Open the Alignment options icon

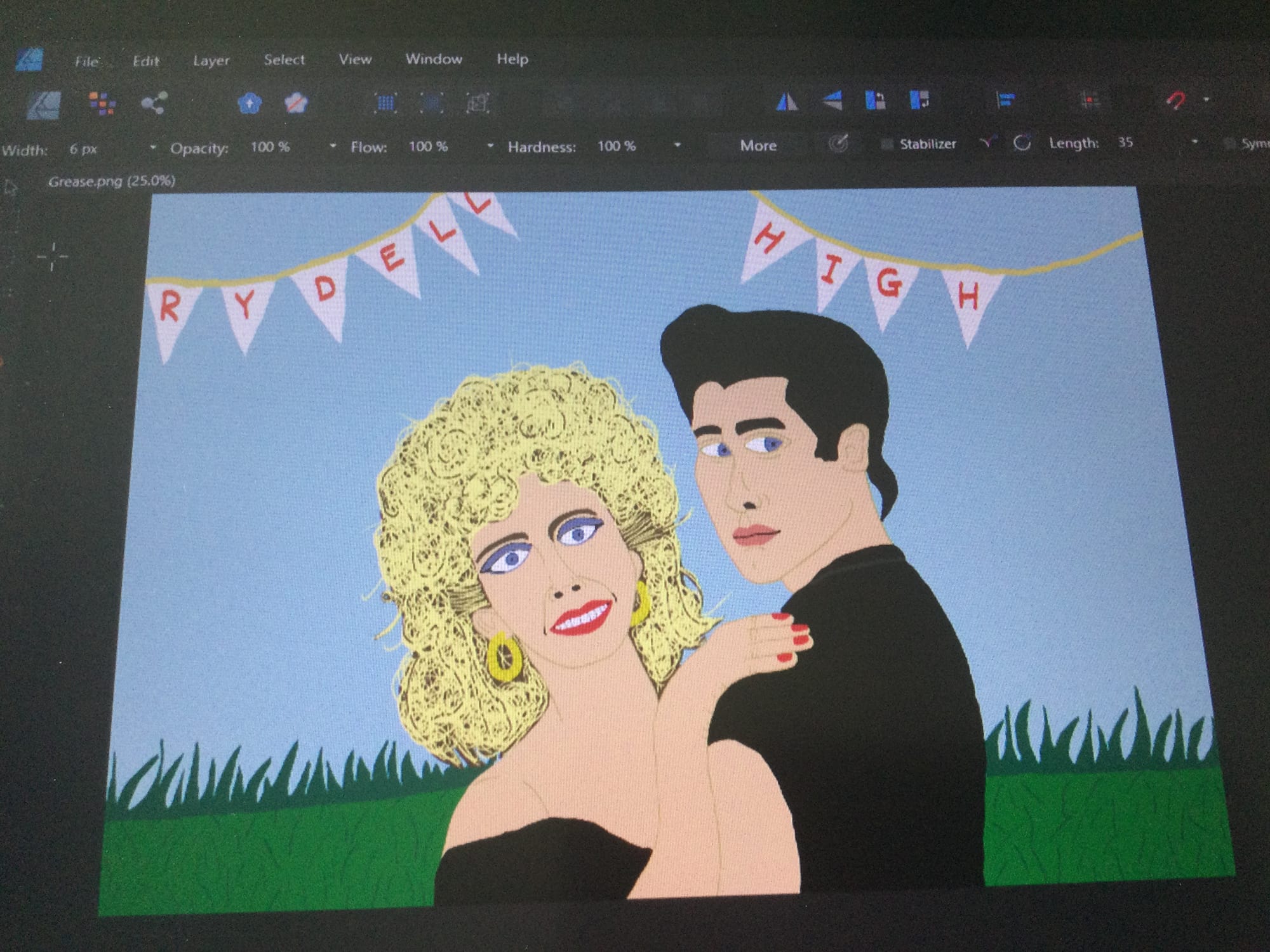(x=1005, y=100)
